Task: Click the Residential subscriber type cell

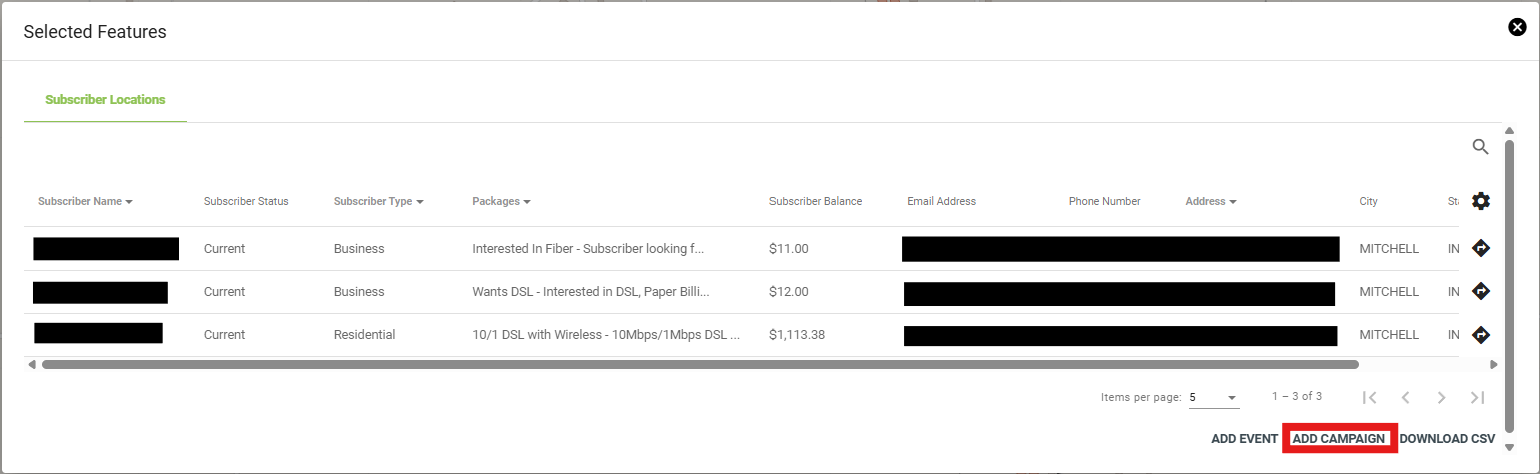Action: (x=364, y=335)
